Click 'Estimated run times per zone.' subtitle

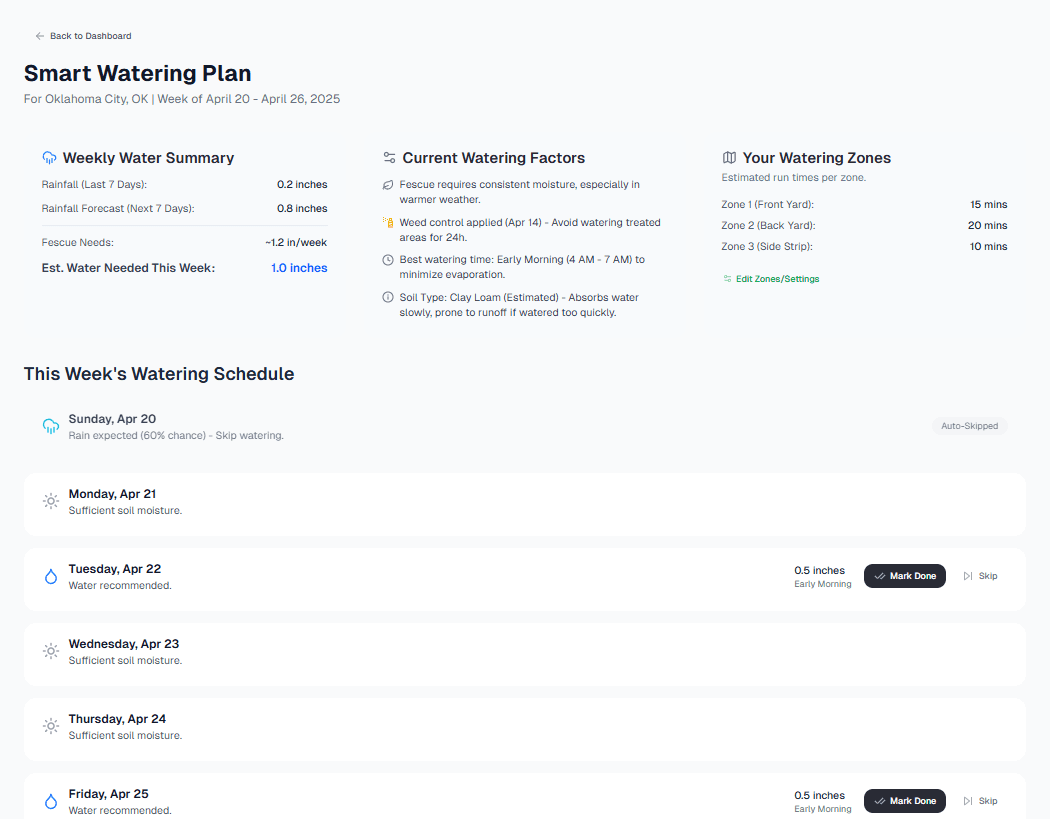click(794, 177)
